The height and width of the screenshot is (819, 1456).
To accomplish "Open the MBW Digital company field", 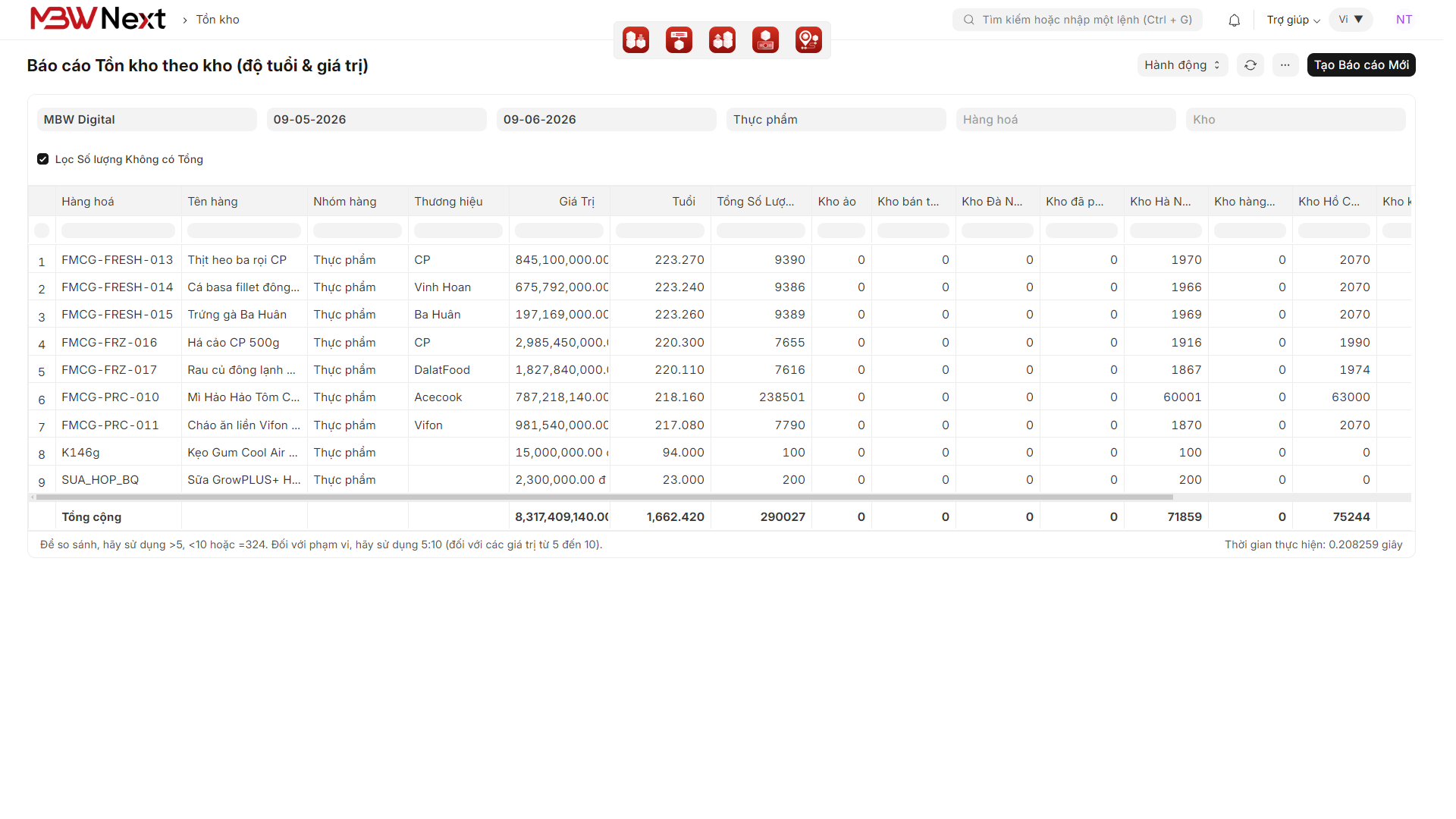I will coord(147,120).
